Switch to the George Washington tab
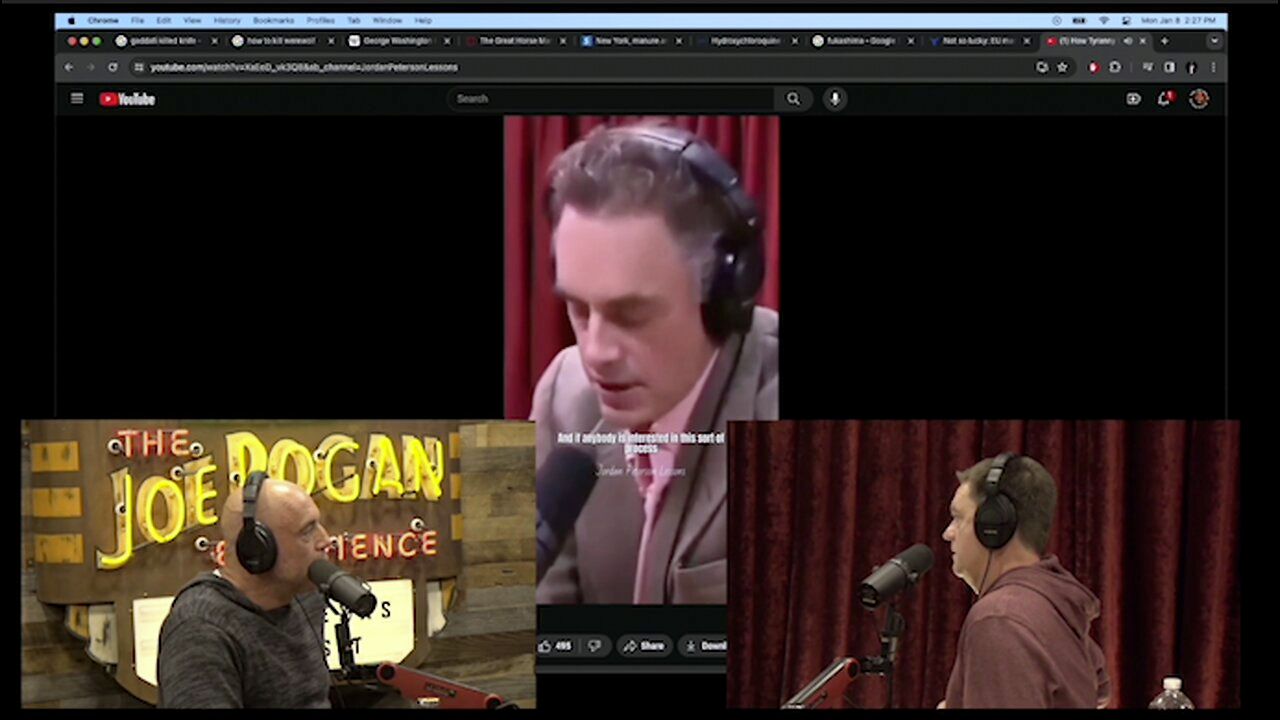 pos(397,41)
